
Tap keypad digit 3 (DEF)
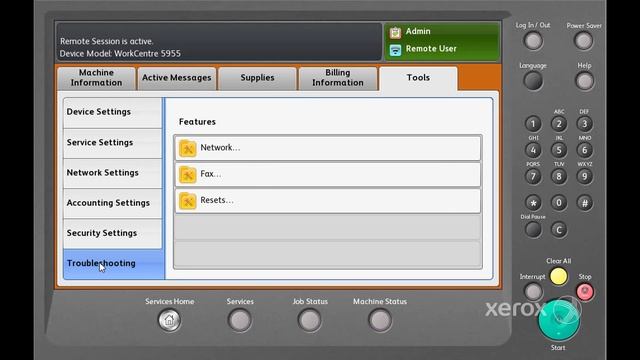pyautogui.click(x=584, y=124)
